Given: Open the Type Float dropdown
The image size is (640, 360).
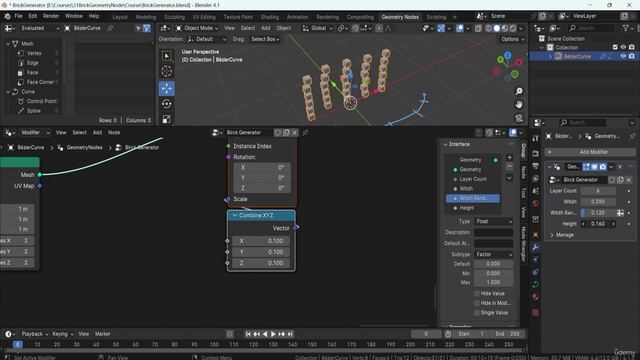Looking at the screenshot, I should (x=493, y=221).
